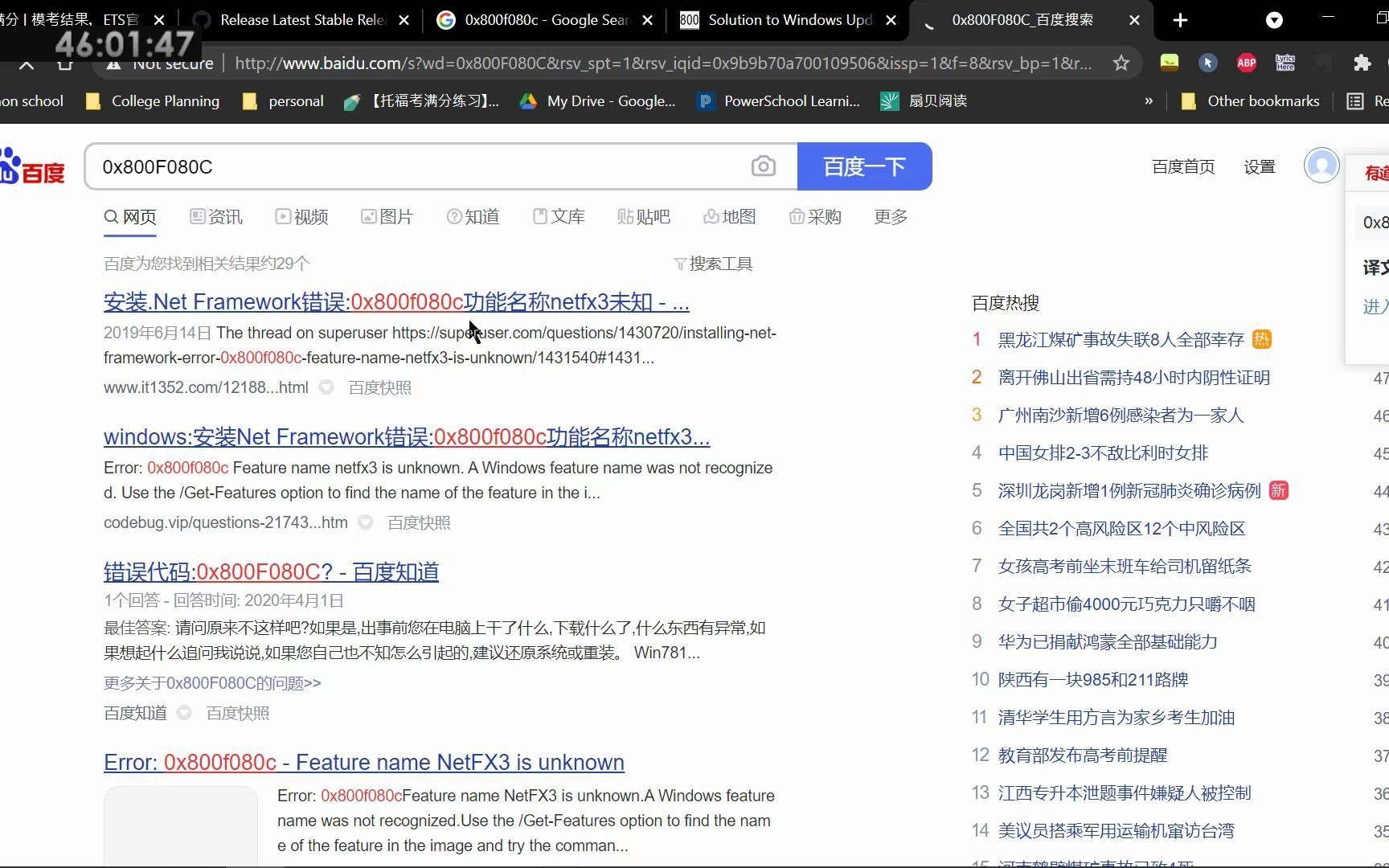Click 更多关于0x800F080C的问题 link
The height and width of the screenshot is (868, 1389).
[x=212, y=683]
